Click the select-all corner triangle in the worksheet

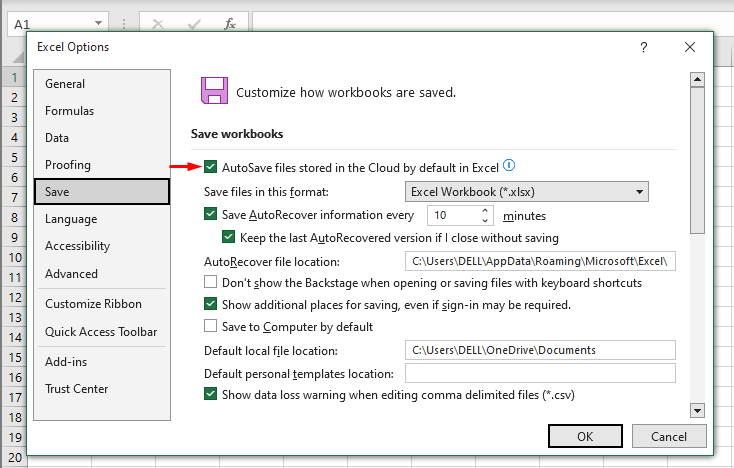click(18, 58)
